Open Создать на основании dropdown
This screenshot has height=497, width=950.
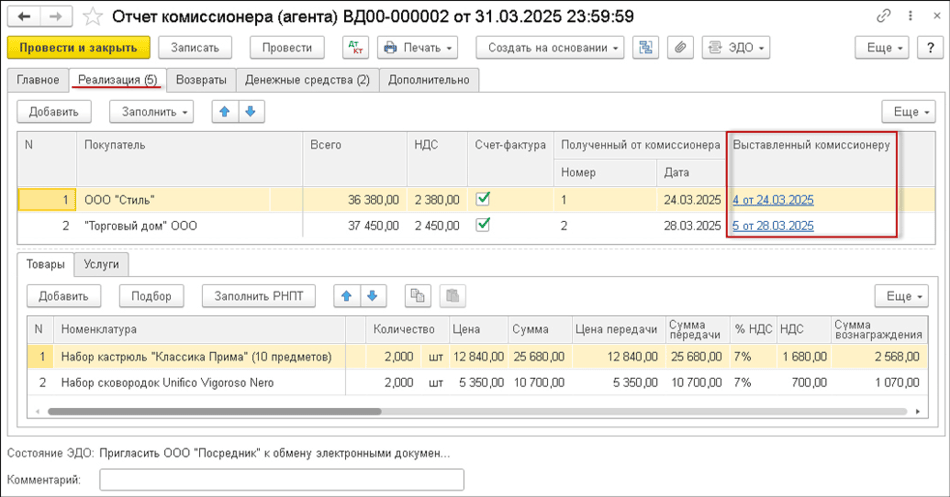point(549,48)
